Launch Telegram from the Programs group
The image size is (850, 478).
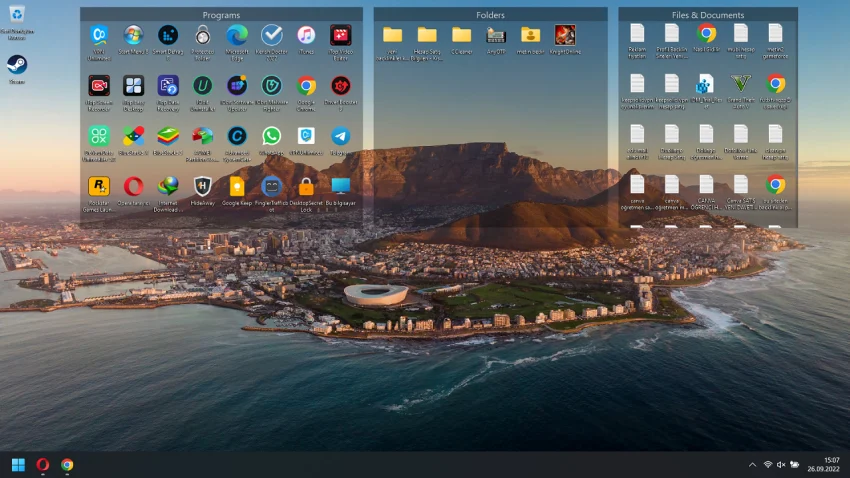point(340,136)
